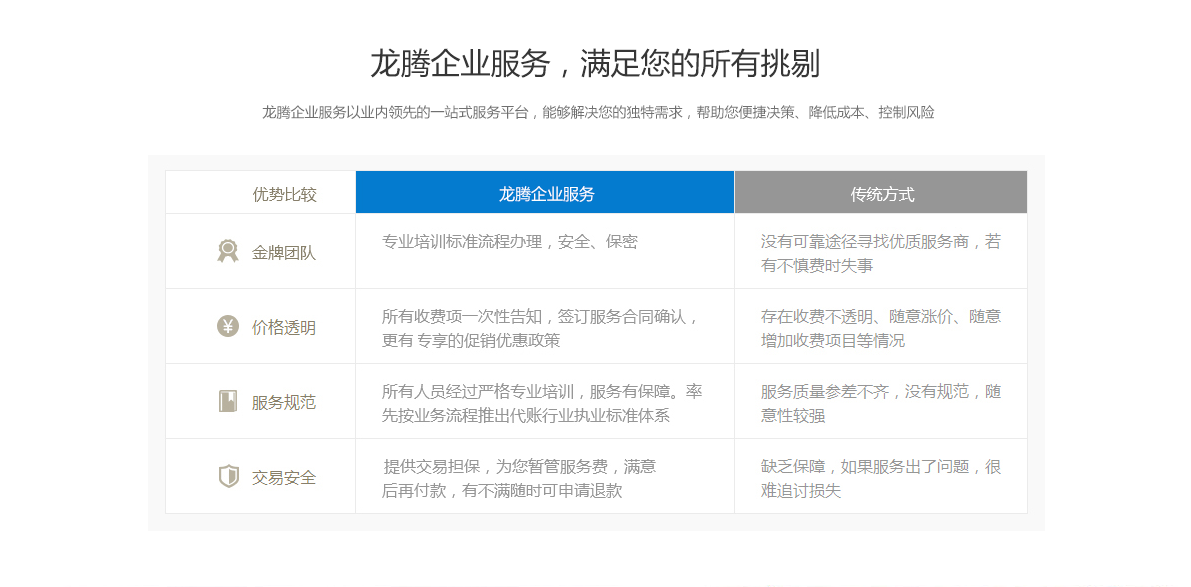Screen dimensions: 1191x587
Task: Click the 价格透明 row label
Action: 283,328
